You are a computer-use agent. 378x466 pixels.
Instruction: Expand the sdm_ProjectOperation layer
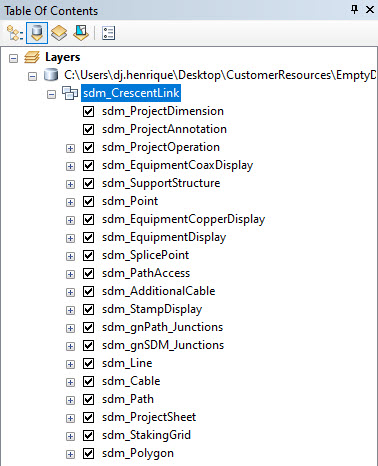click(70, 148)
